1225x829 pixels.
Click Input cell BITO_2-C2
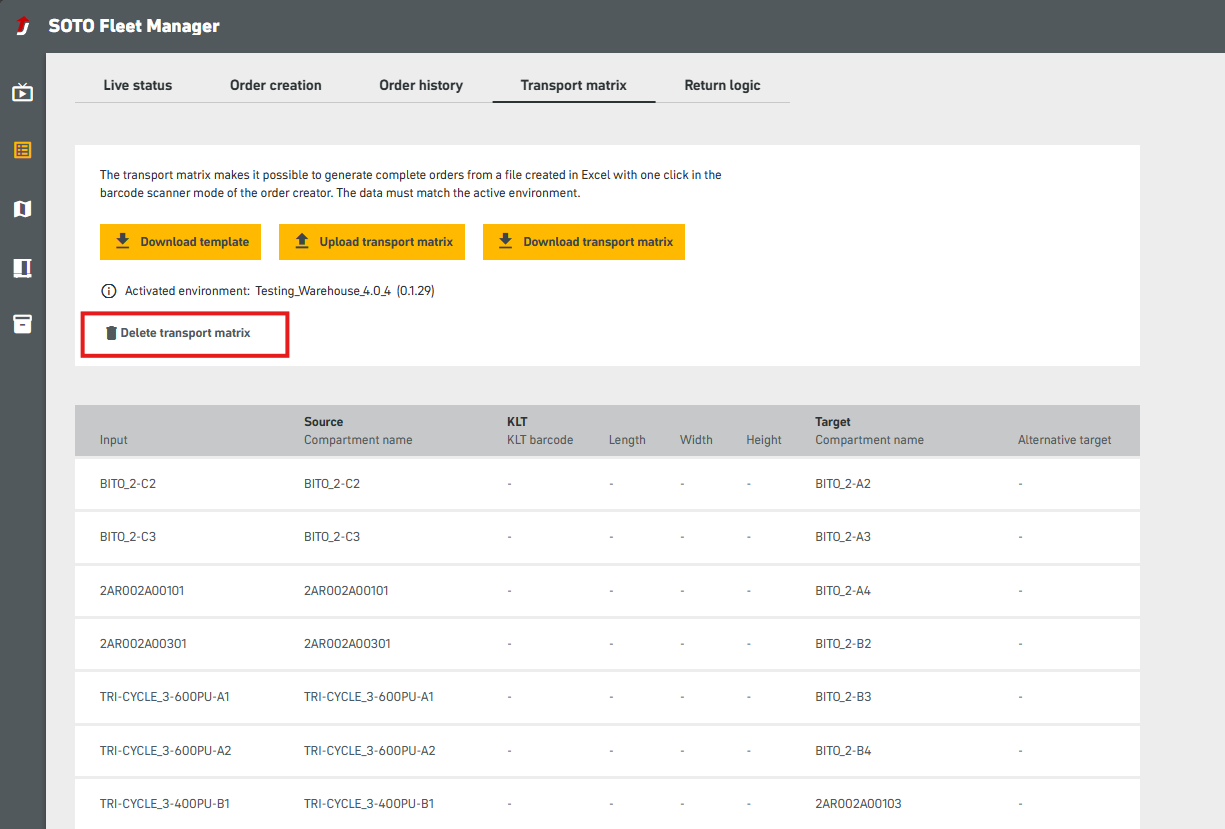pos(128,484)
